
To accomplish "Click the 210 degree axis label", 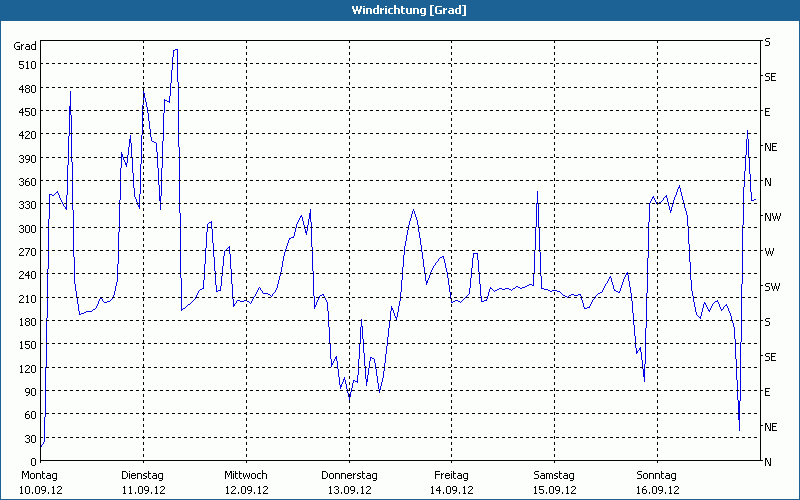I will [x=28, y=298].
